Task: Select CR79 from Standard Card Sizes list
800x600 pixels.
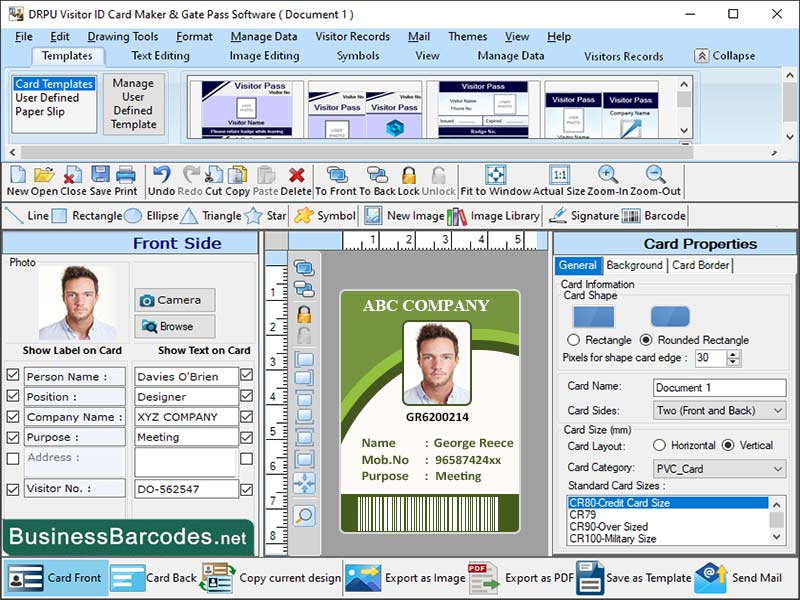Action: click(585, 517)
